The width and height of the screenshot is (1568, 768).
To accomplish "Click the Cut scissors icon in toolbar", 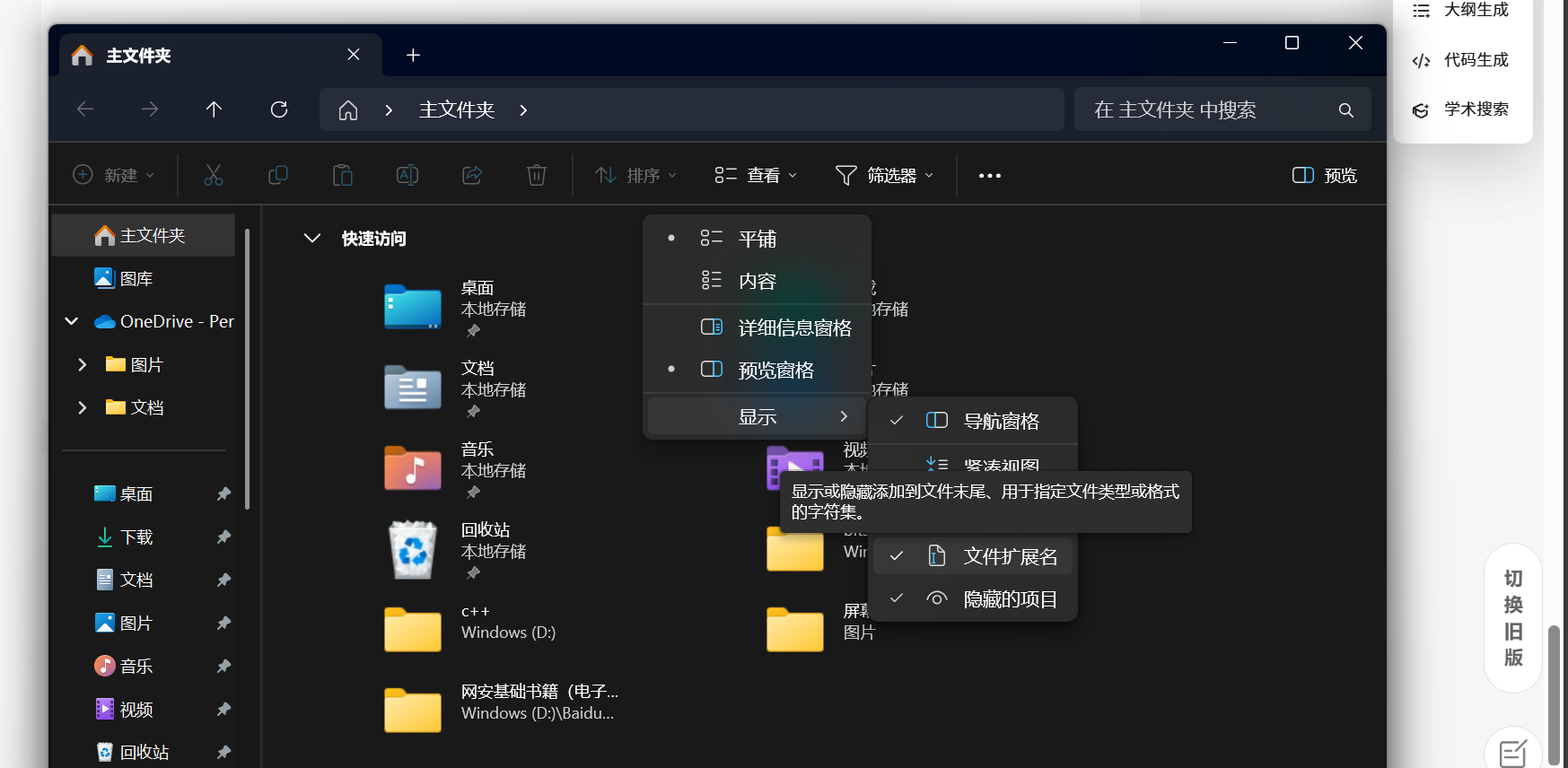I will 213,175.
